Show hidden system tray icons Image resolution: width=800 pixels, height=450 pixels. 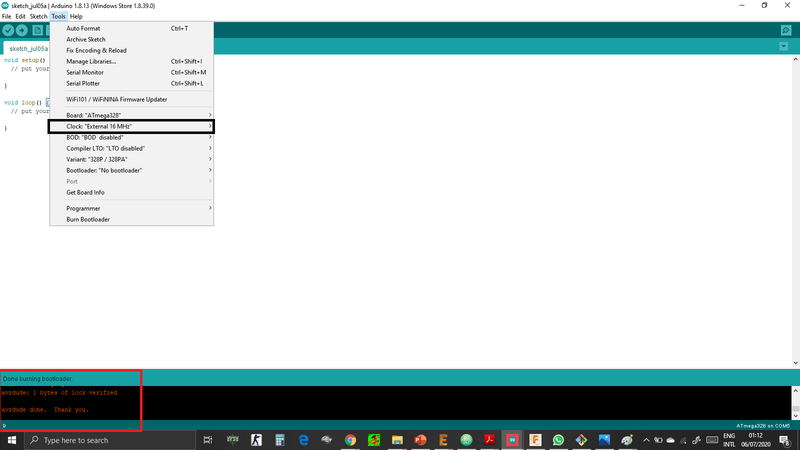(646, 440)
